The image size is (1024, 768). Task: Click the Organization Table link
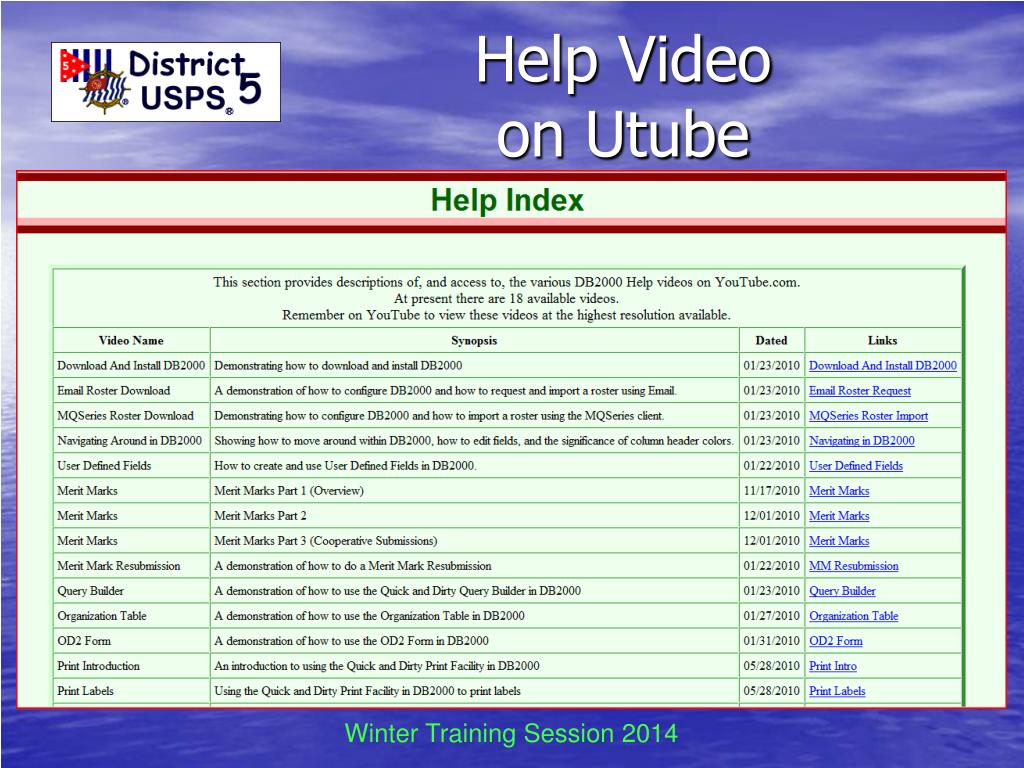[x=854, y=616]
